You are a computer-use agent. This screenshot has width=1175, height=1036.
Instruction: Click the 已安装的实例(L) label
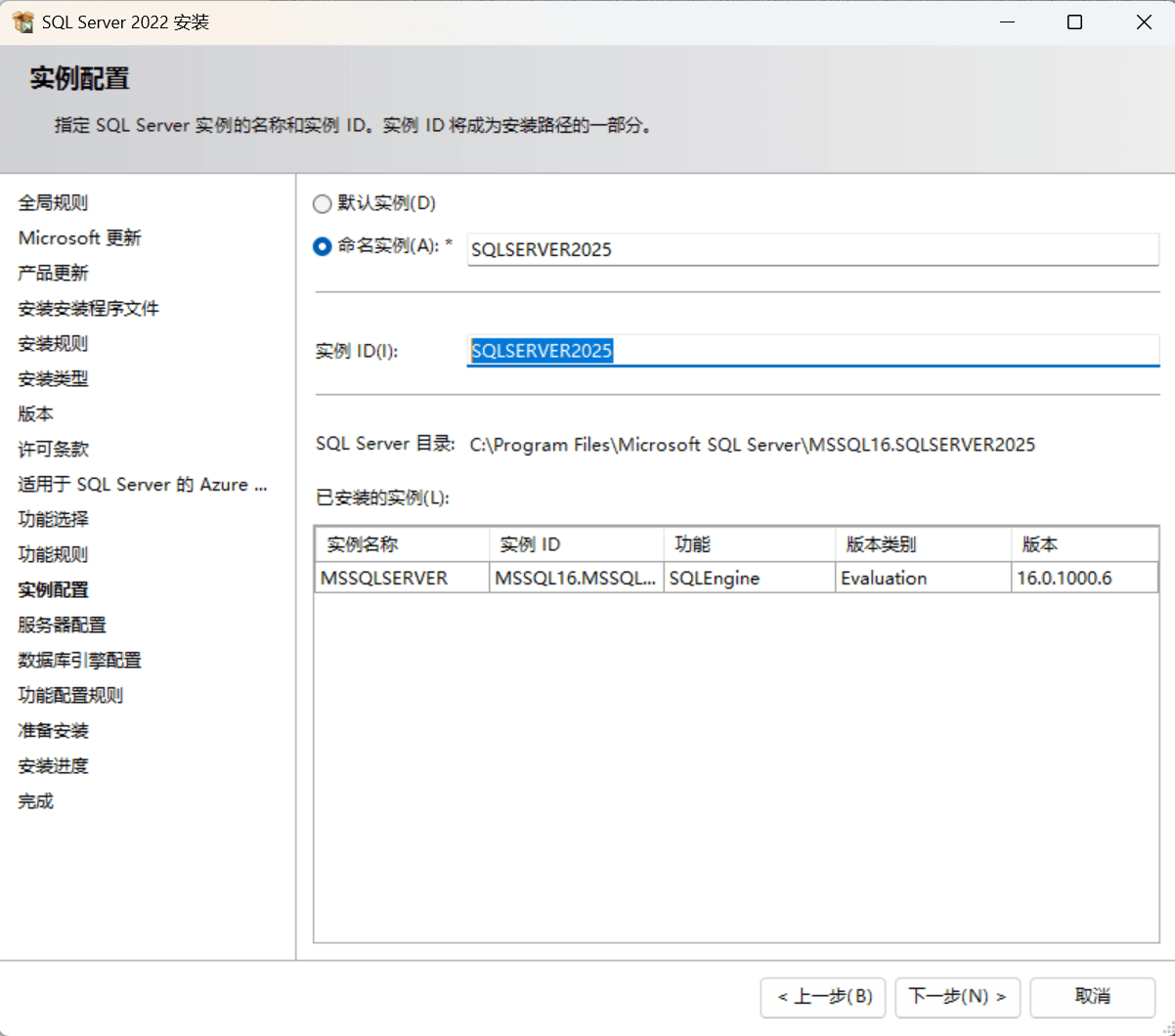tap(382, 497)
